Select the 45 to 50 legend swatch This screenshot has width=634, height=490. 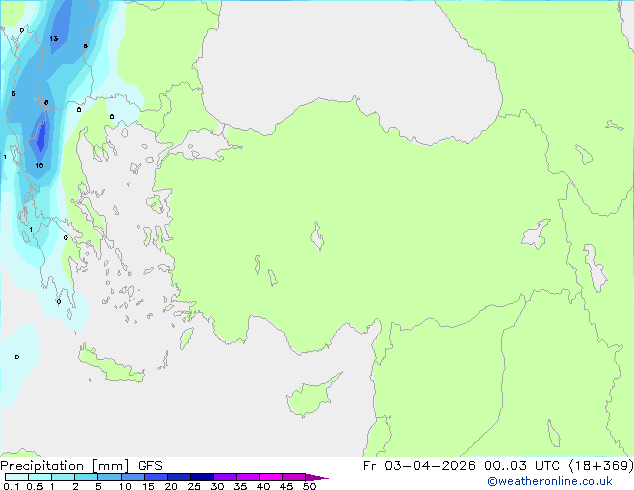294,477
